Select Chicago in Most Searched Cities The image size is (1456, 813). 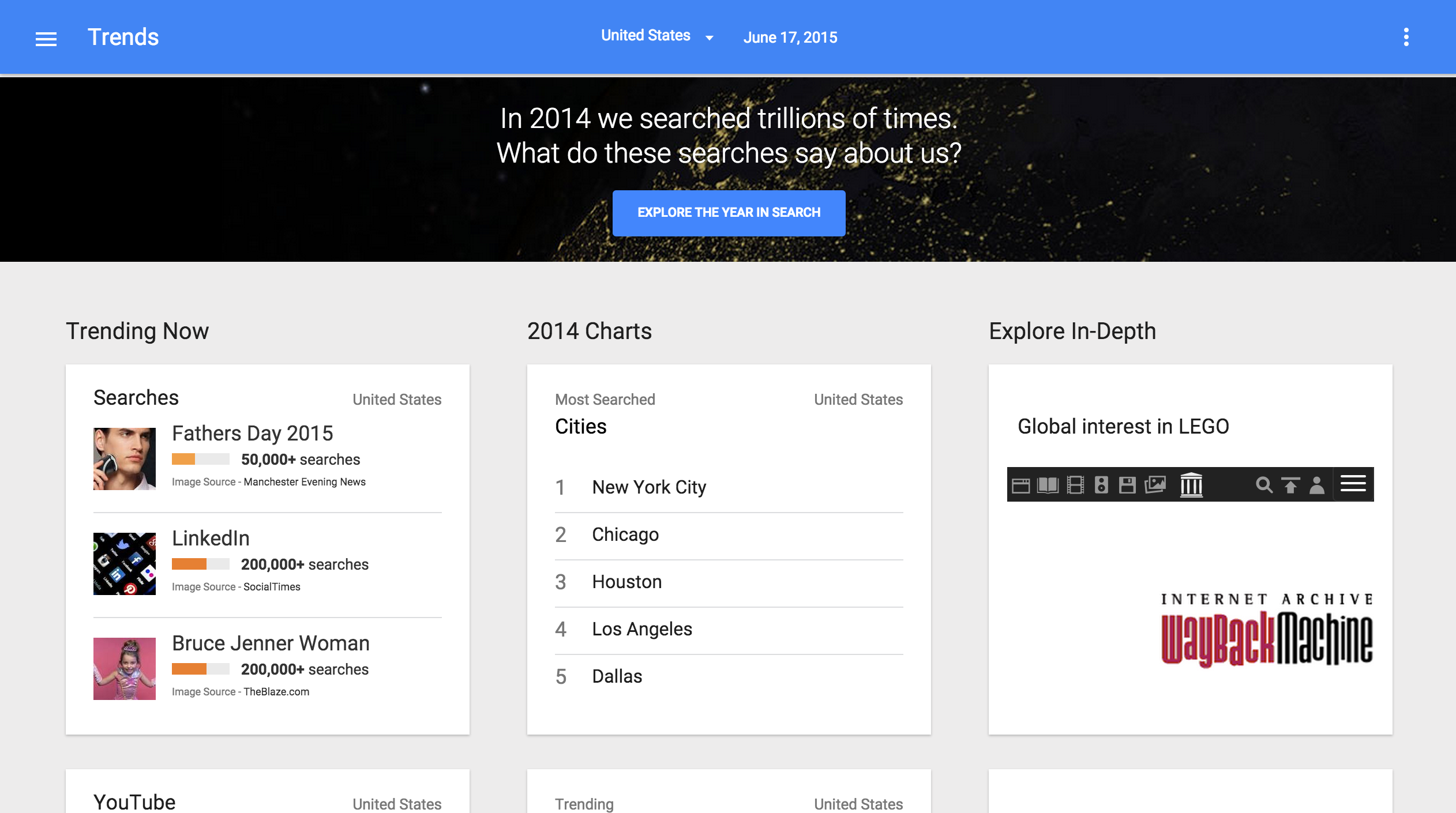[625, 535]
